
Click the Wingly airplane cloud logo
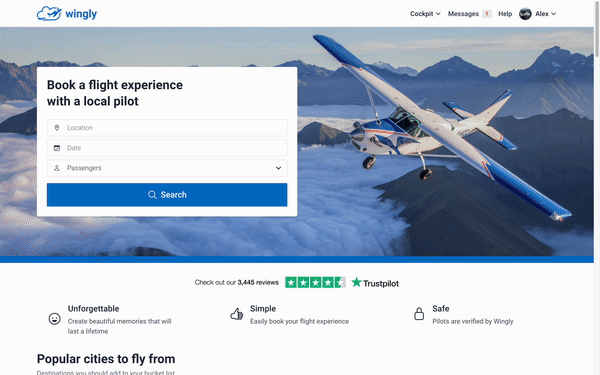click(x=49, y=14)
